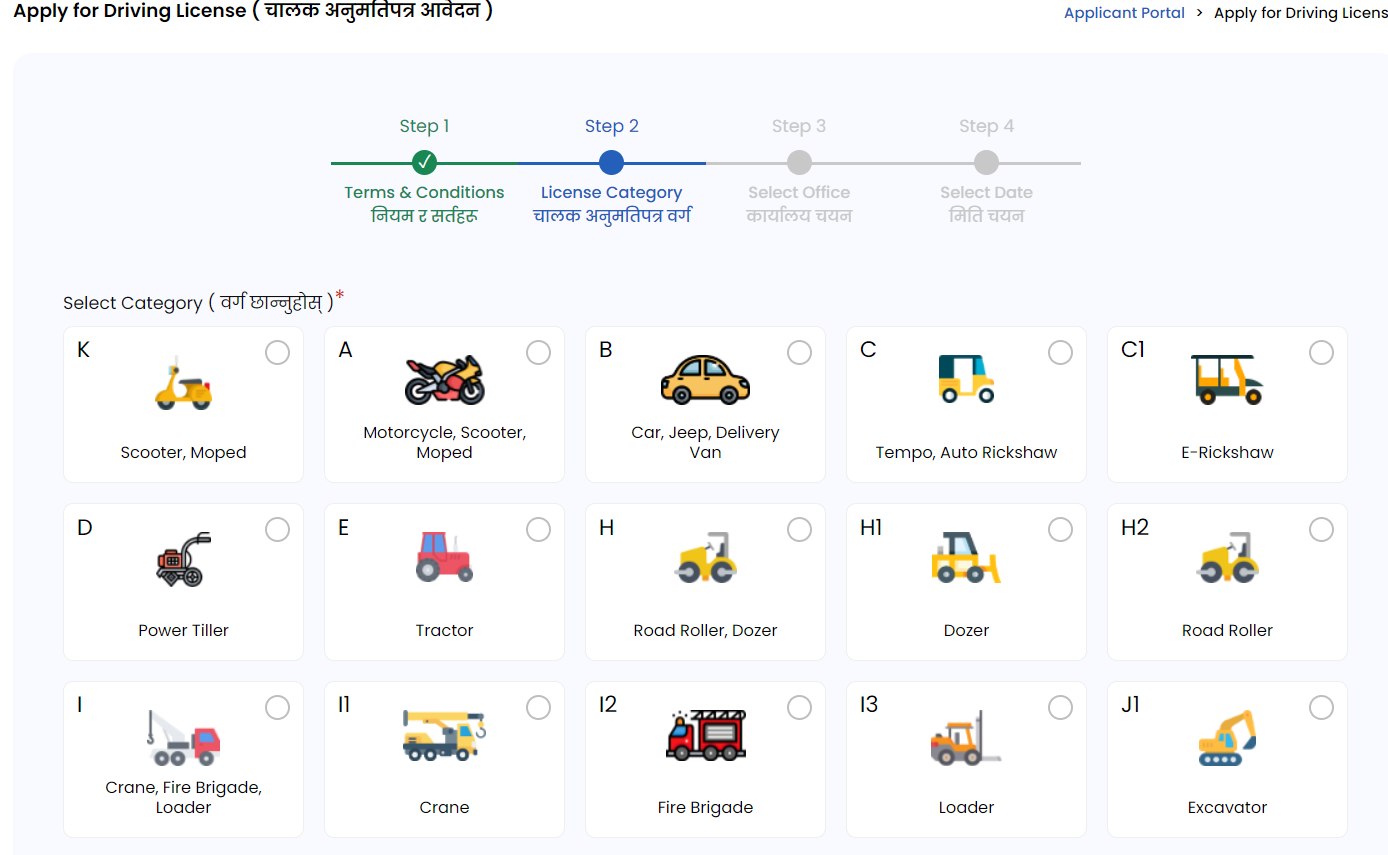Select the radio button for Loader category I3
Viewport: 1388px width, 855px height.
pos(1060,707)
